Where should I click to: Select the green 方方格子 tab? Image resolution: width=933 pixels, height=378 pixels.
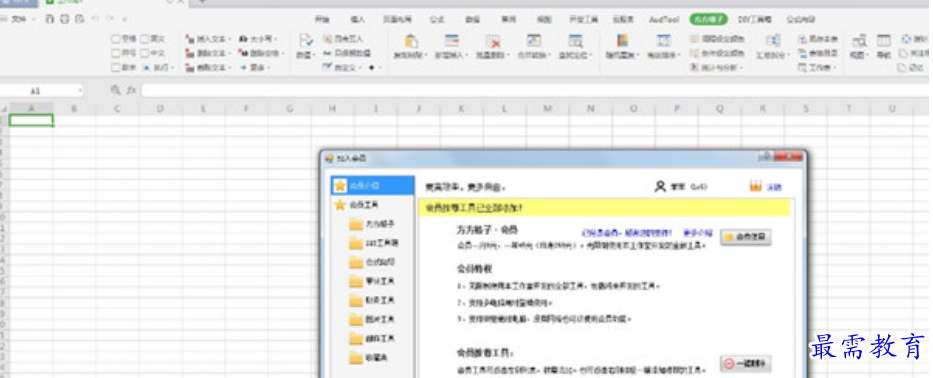click(709, 20)
